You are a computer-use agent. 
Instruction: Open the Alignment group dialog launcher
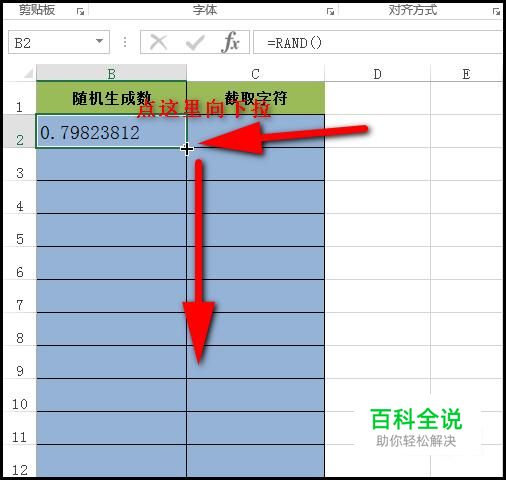click(496, 12)
